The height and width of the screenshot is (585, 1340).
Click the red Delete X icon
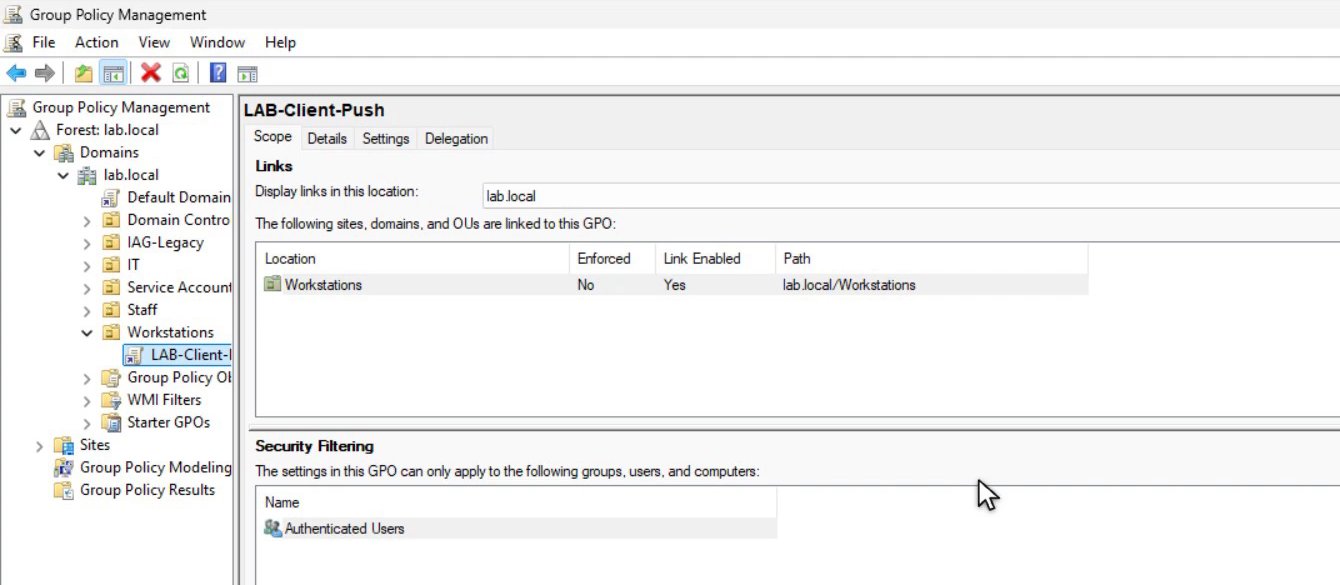(x=151, y=73)
